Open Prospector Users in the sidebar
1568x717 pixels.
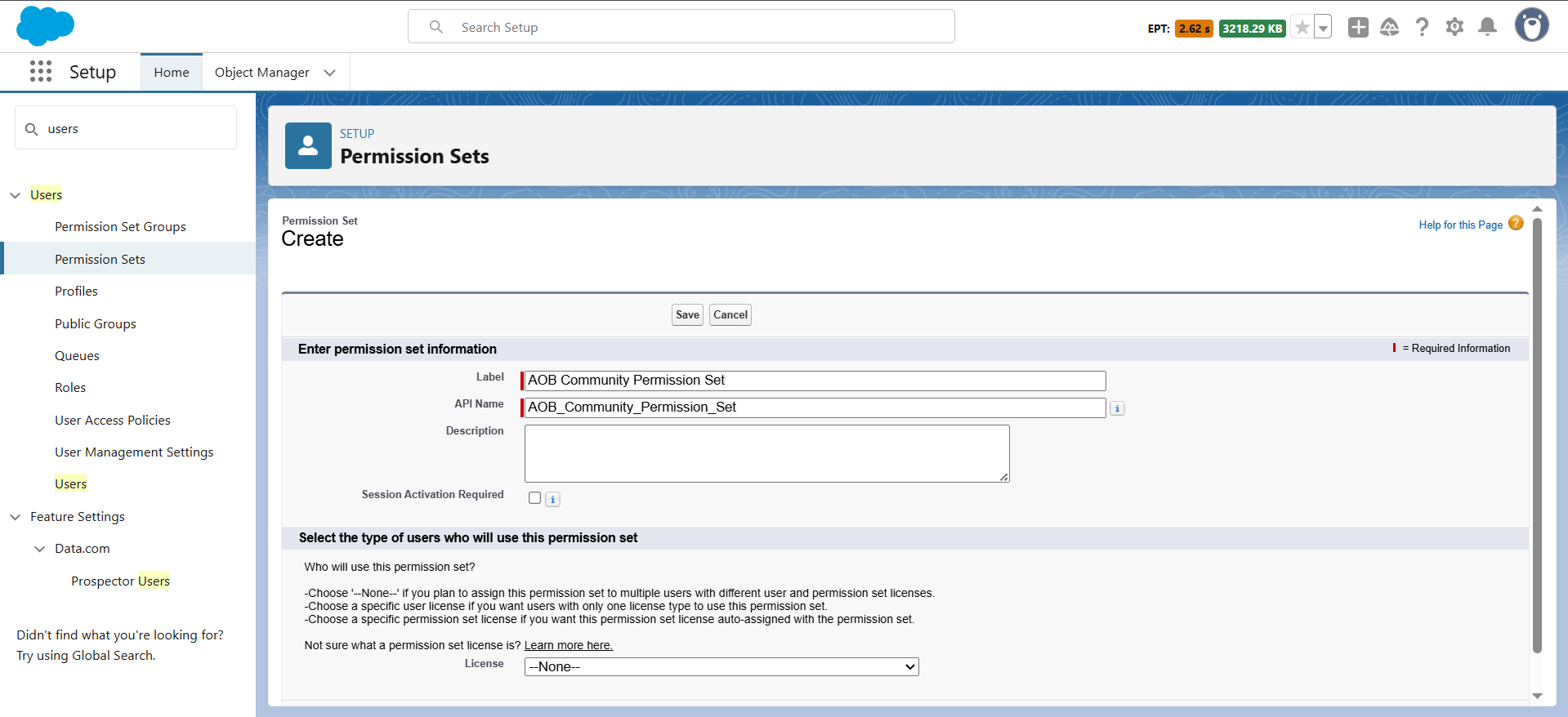[120, 581]
